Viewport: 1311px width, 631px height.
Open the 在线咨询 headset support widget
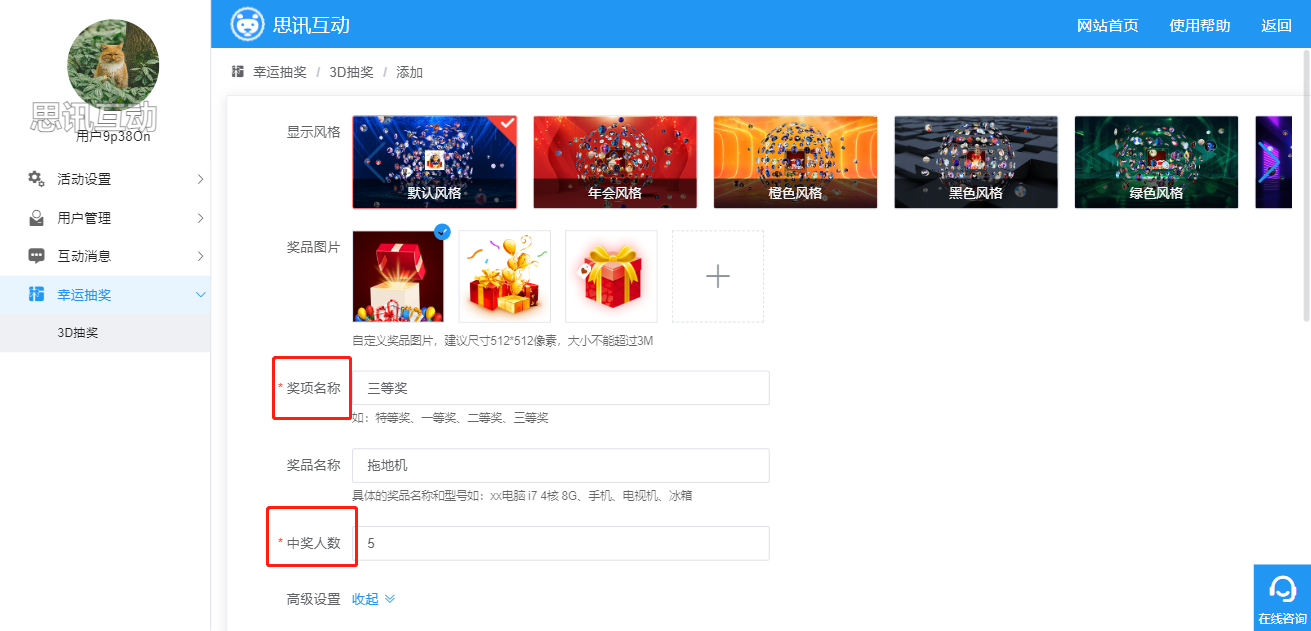pos(1282,597)
